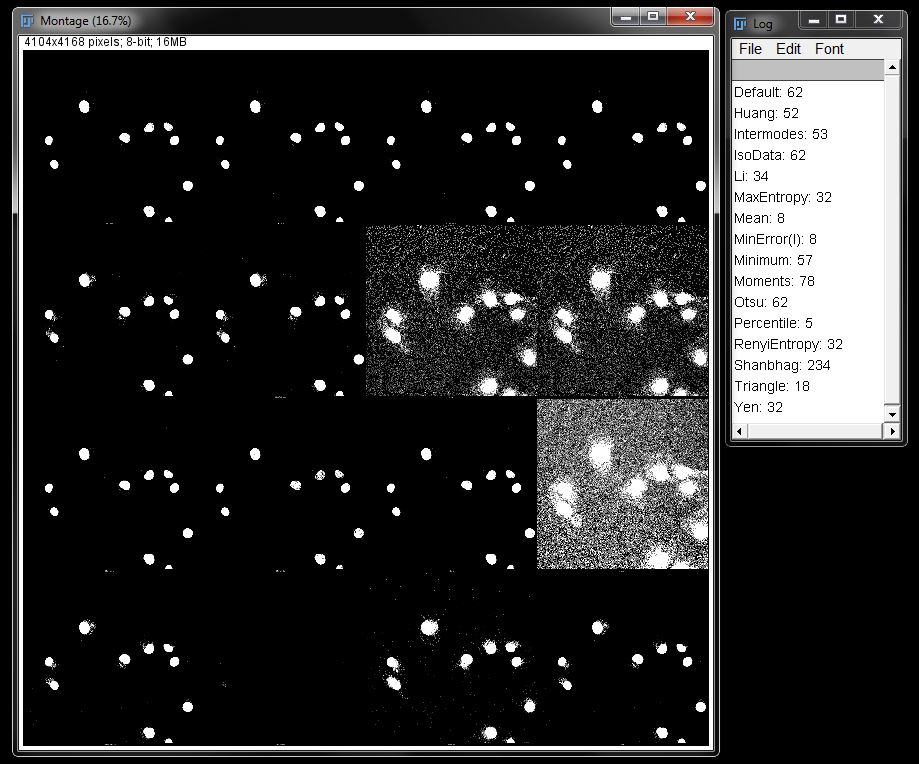Minimize the Log window
This screenshot has height=764, width=919.
pyautogui.click(x=813, y=19)
